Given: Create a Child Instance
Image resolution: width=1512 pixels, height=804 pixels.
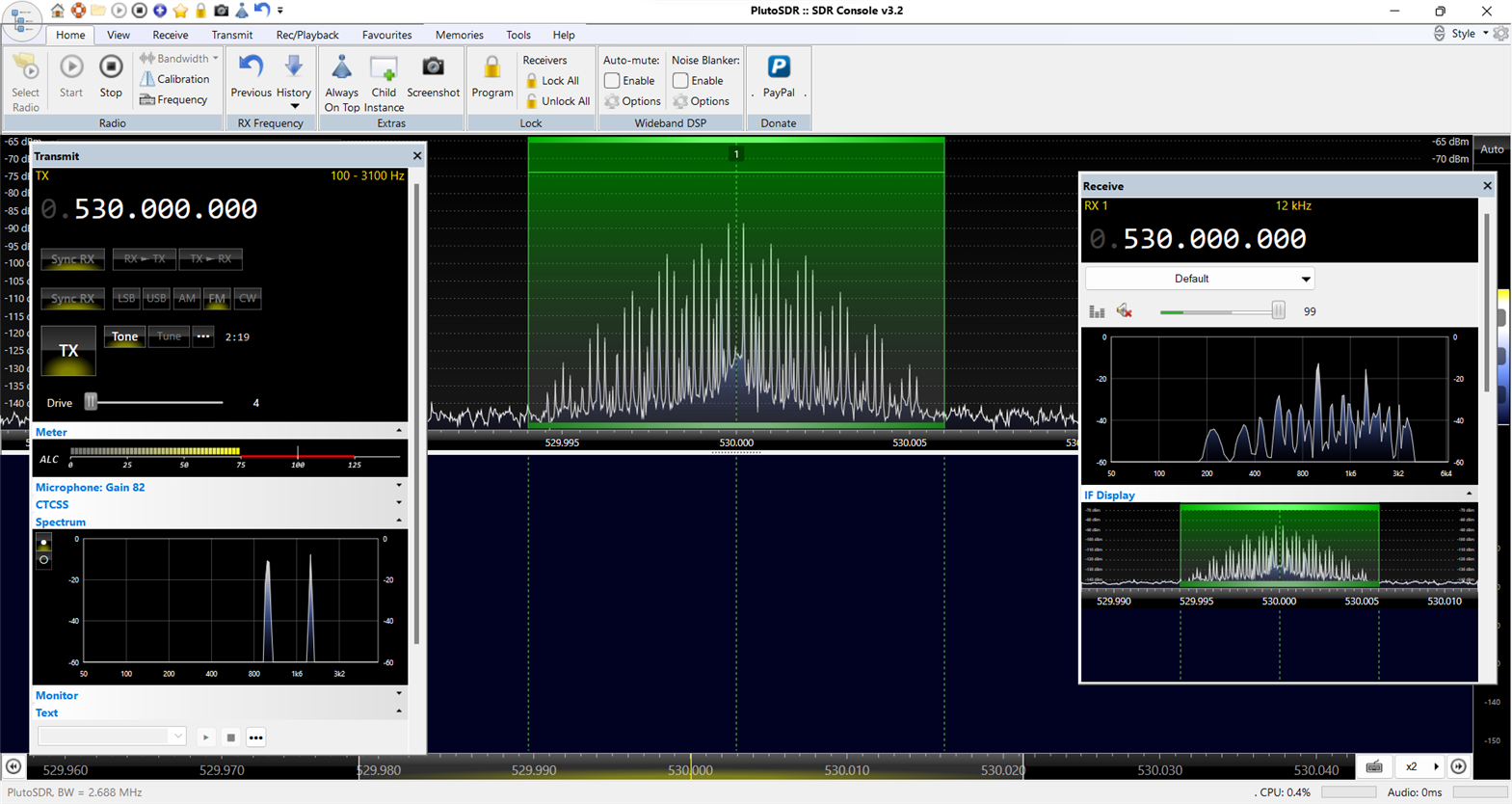Looking at the screenshot, I should (384, 83).
